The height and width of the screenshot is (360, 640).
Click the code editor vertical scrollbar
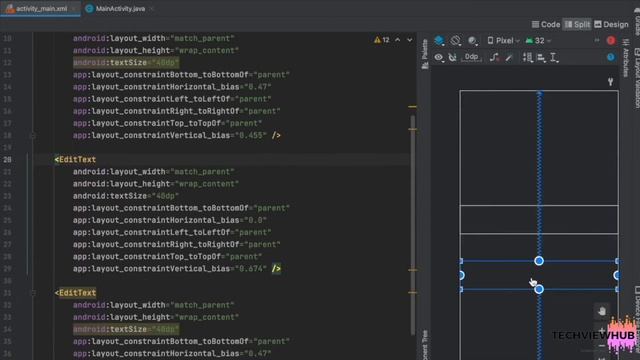(x=413, y=224)
